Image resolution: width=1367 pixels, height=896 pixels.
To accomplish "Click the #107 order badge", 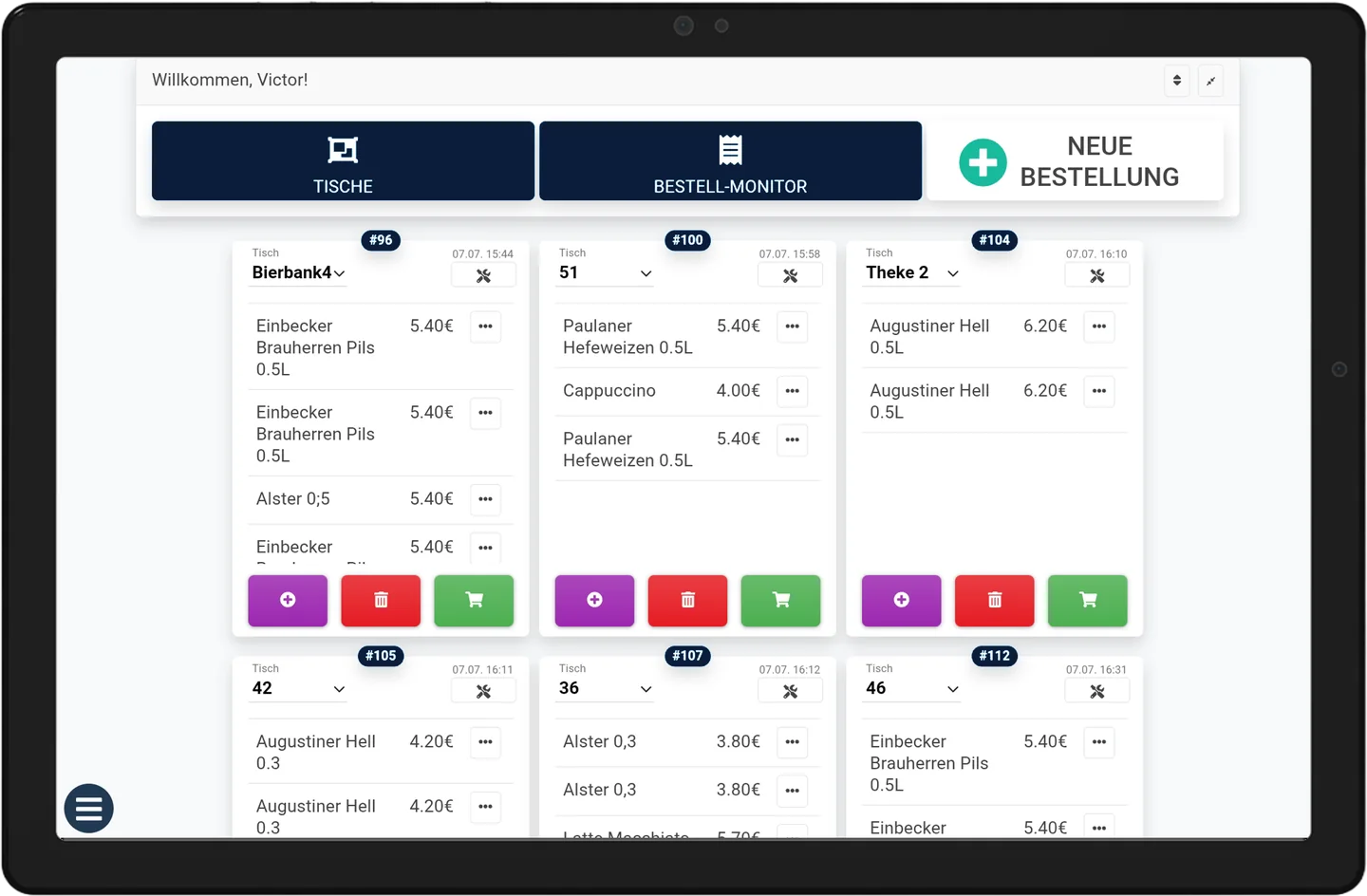I will coord(687,656).
